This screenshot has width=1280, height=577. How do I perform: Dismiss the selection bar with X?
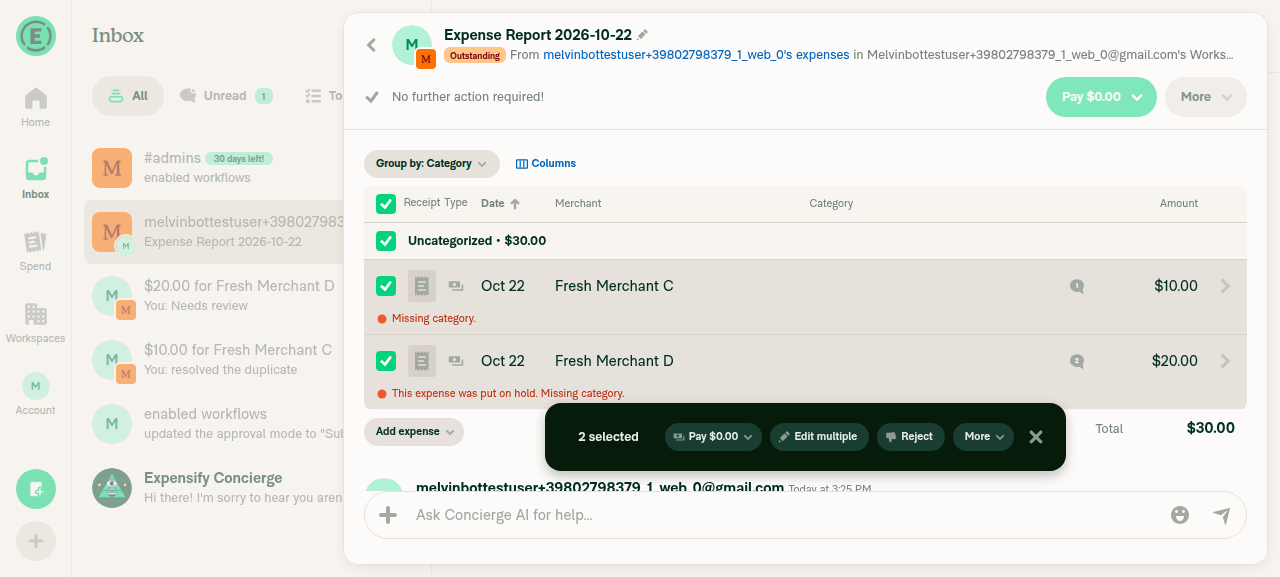coord(1036,437)
